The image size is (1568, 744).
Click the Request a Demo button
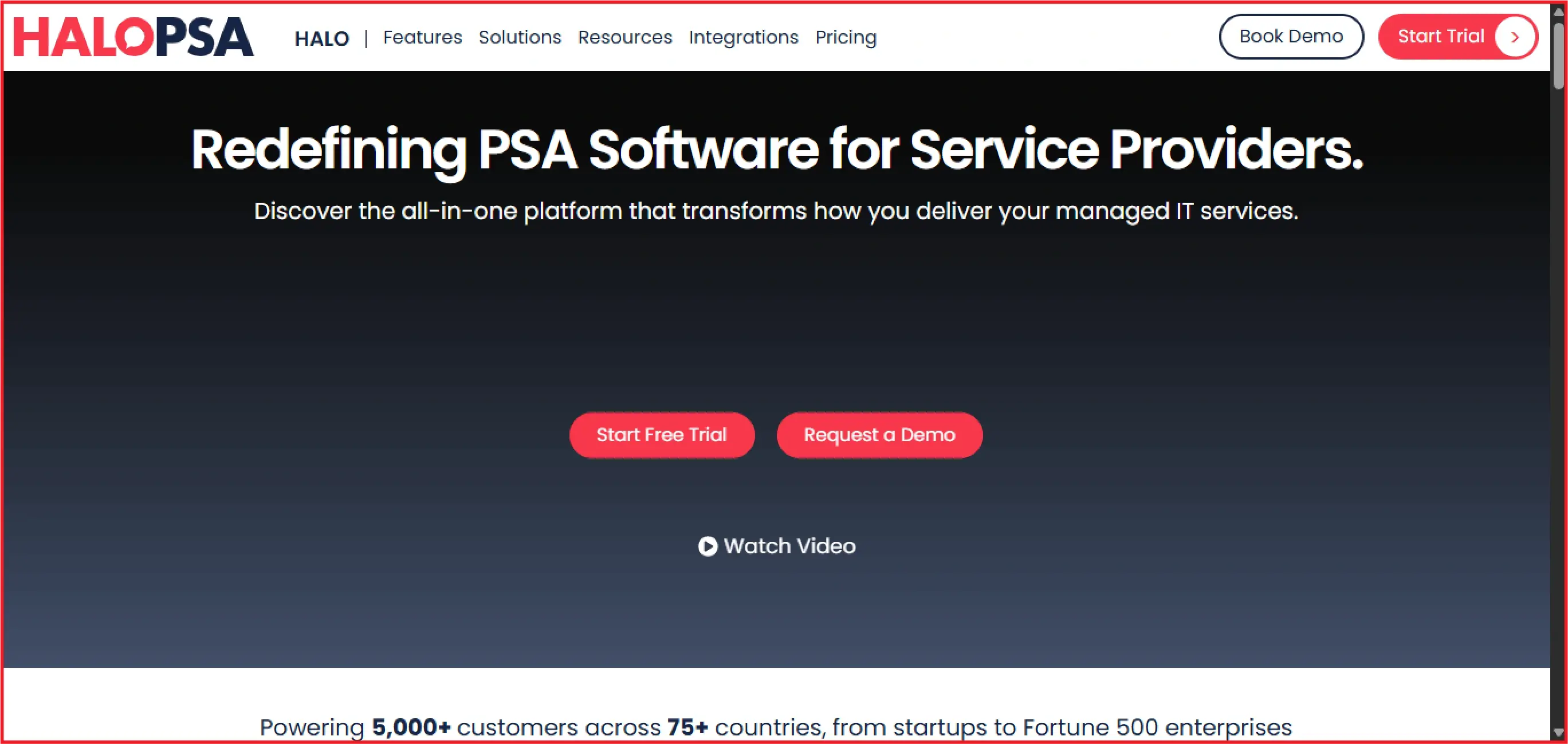[879, 434]
